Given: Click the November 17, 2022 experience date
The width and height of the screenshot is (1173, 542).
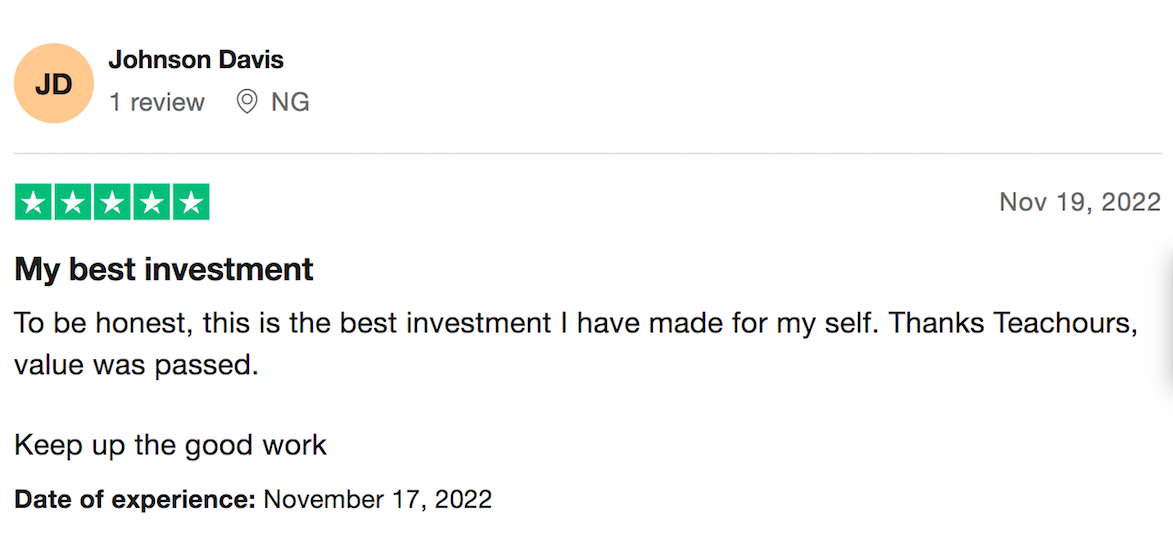Looking at the screenshot, I should 378,499.
